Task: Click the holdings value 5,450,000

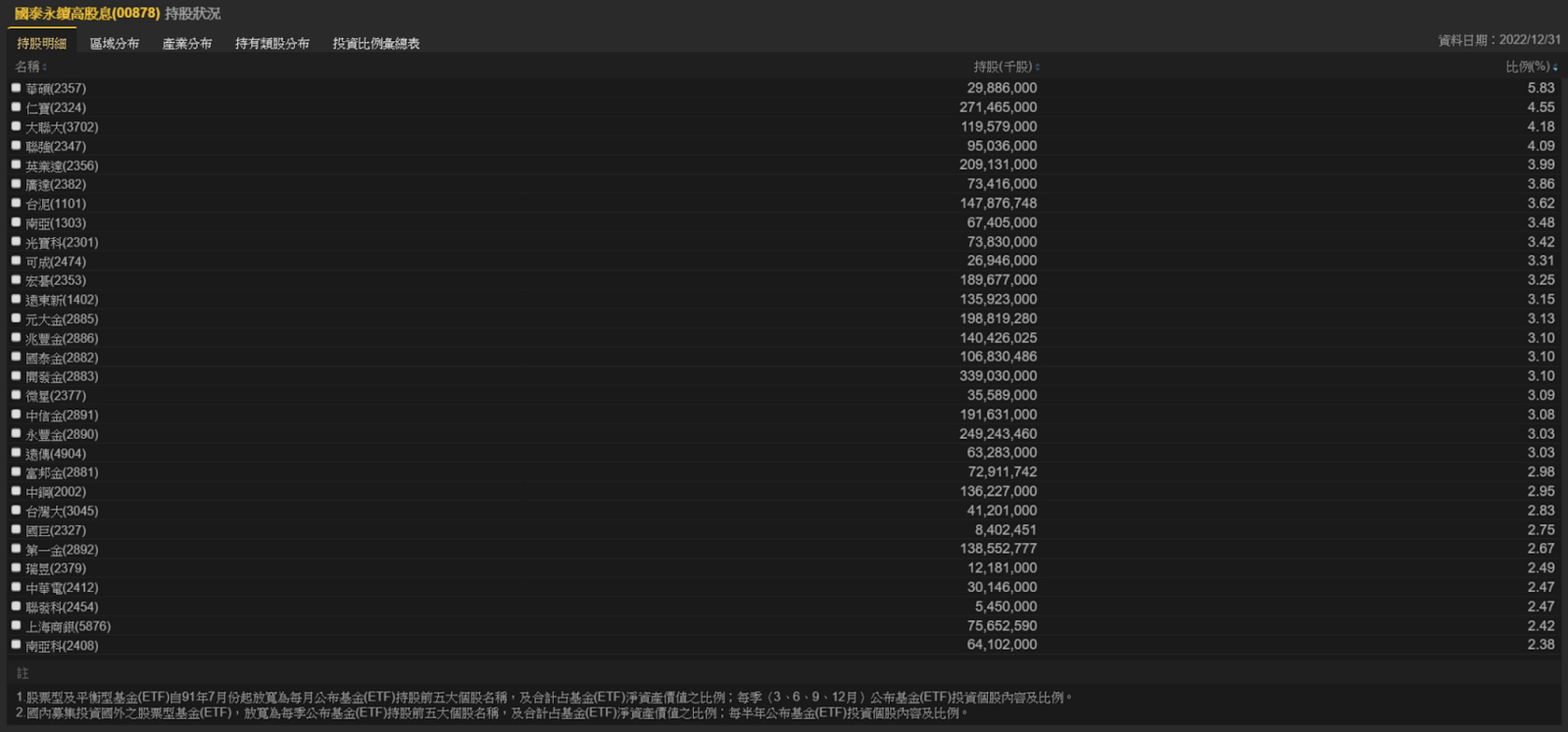Action: [x=1005, y=607]
